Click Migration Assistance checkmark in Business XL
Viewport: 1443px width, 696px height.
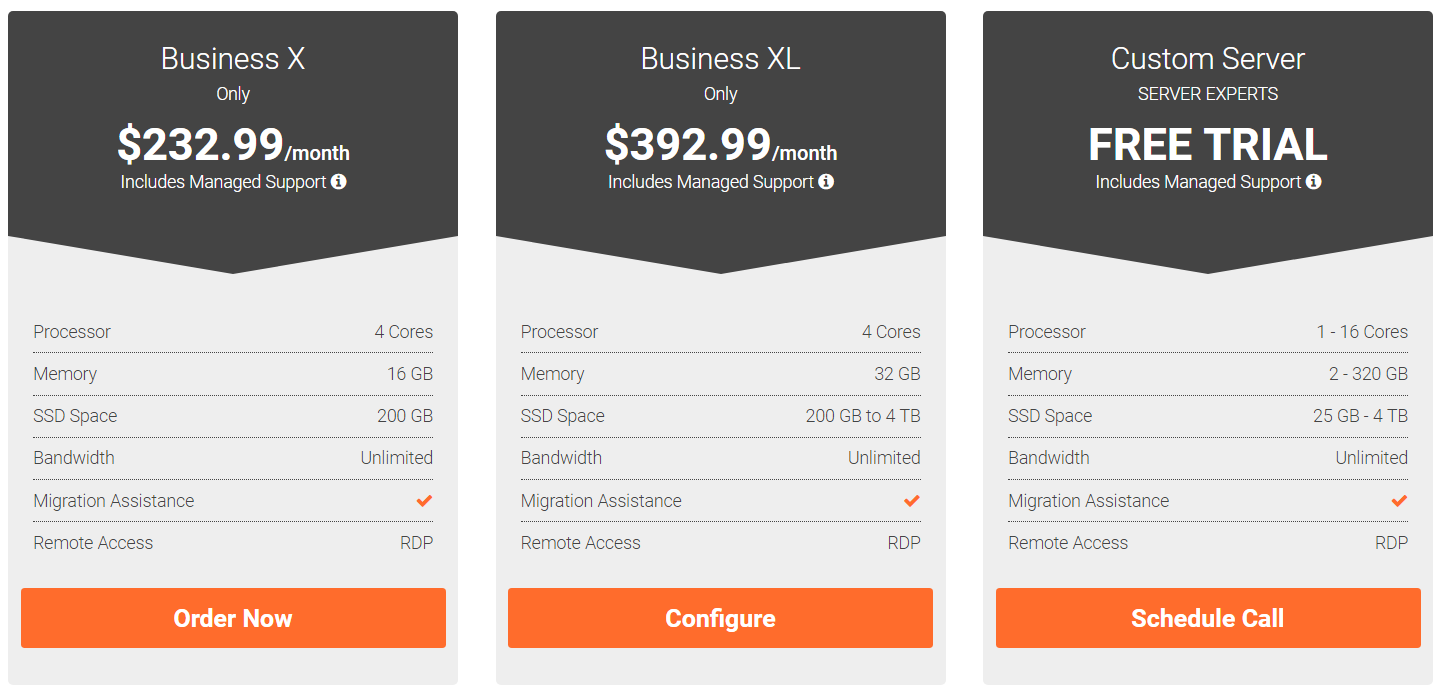[x=911, y=501]
